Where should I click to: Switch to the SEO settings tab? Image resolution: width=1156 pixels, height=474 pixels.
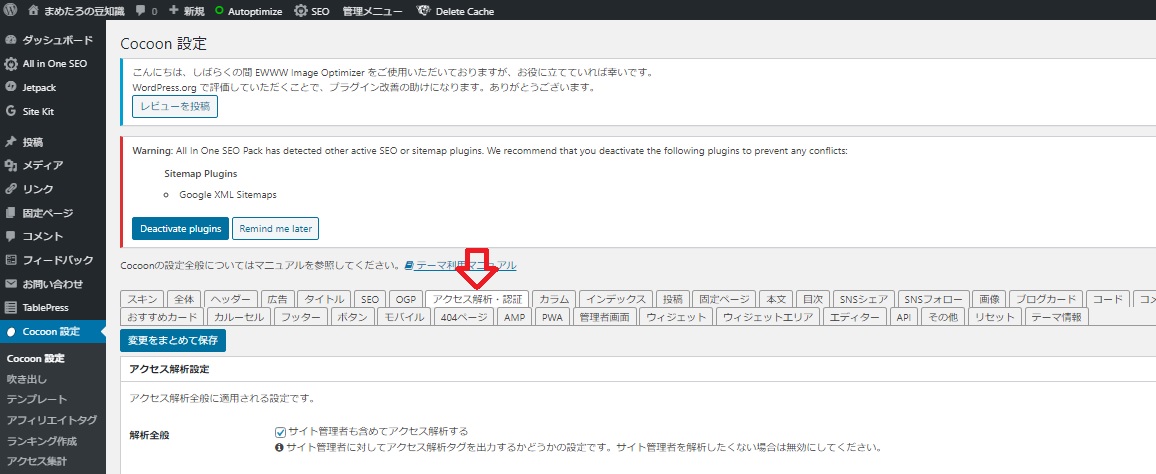370,299
